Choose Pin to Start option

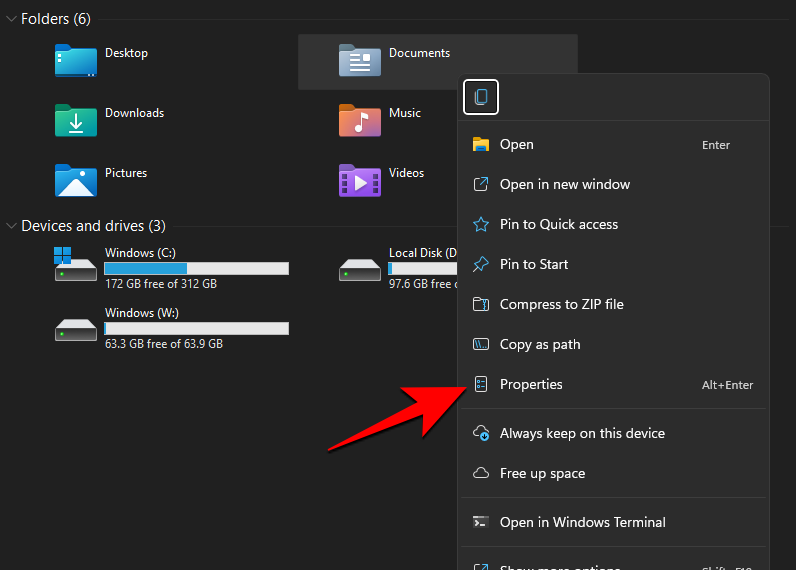(x=613, y=264)
